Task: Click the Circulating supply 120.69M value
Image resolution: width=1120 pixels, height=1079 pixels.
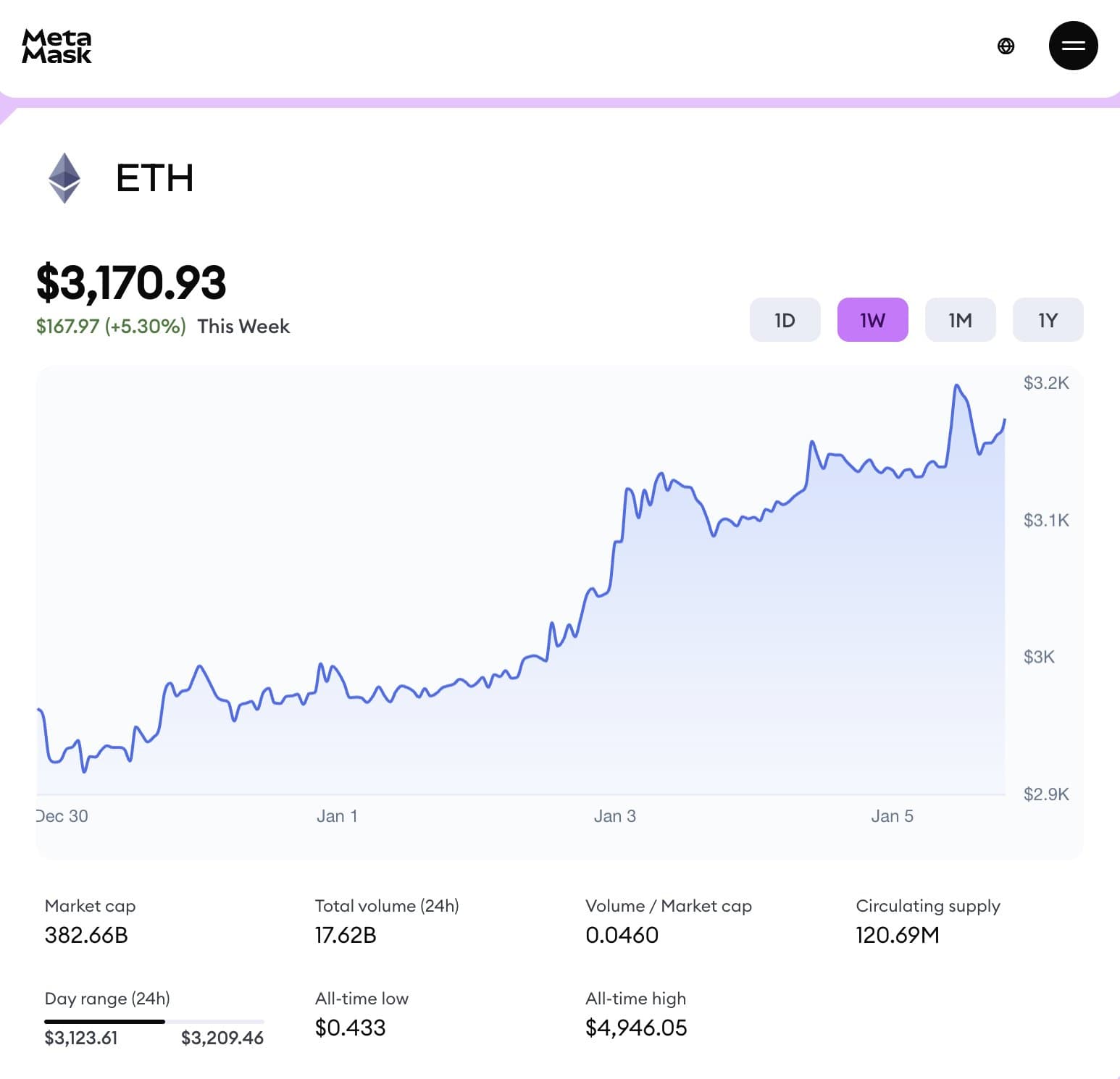Action: 897,936
